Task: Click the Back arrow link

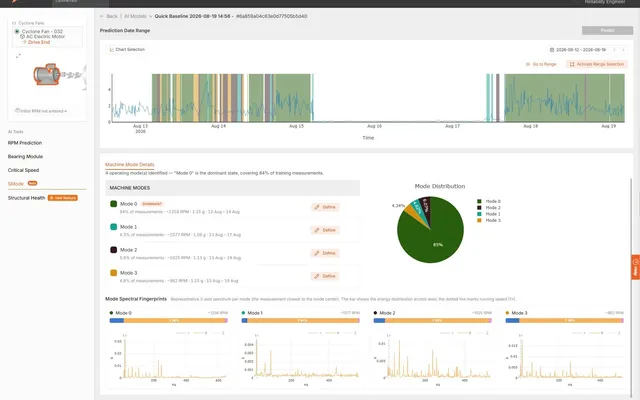Action: point(109,16)
